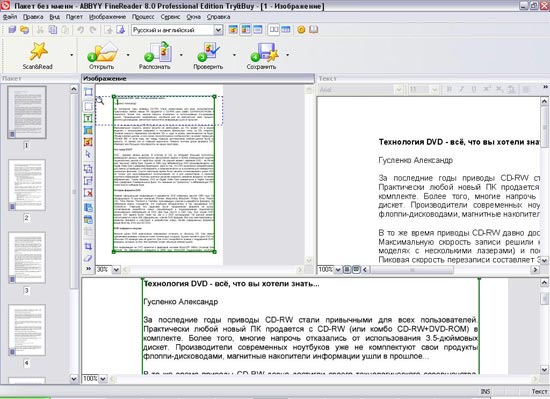
Task: Toggle side-by-side window layout
Action: coord(274,30)
